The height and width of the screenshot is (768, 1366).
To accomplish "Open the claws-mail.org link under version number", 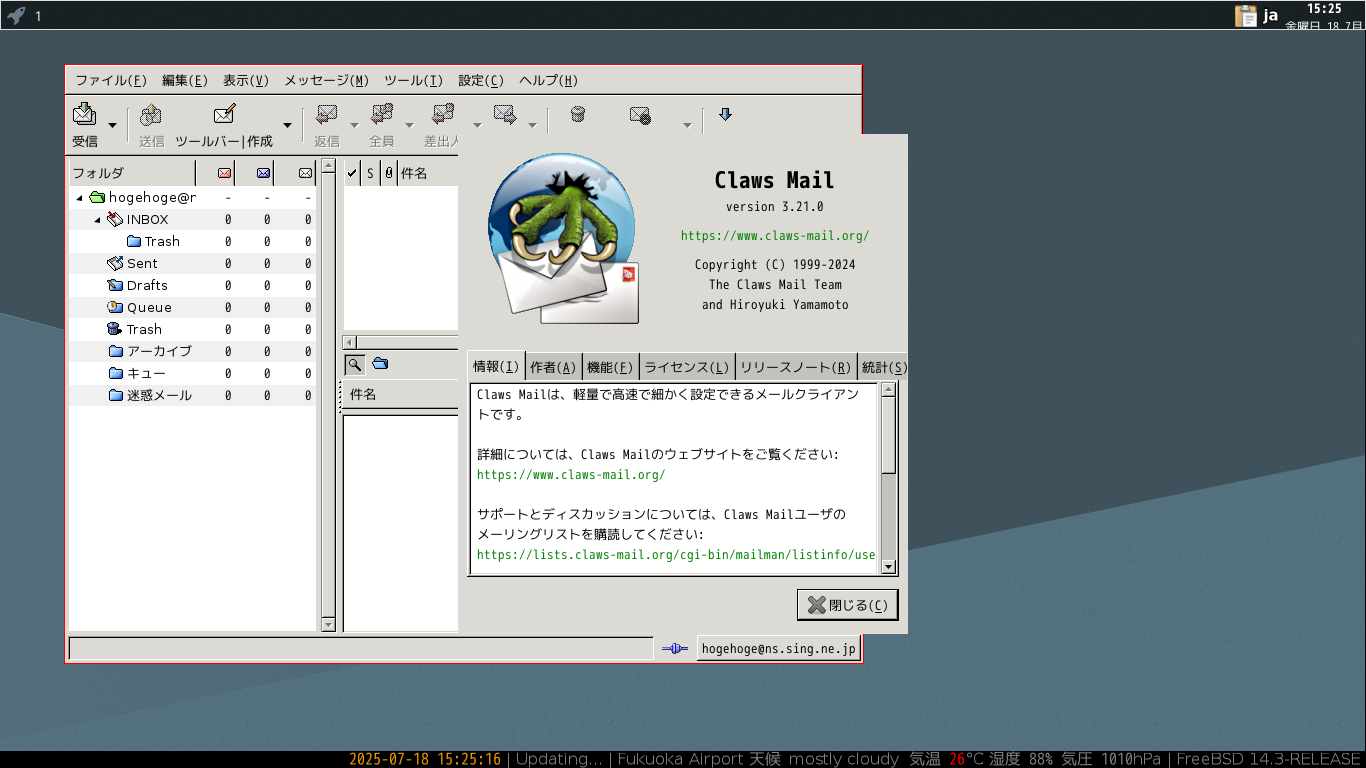I will pos(775,236).
